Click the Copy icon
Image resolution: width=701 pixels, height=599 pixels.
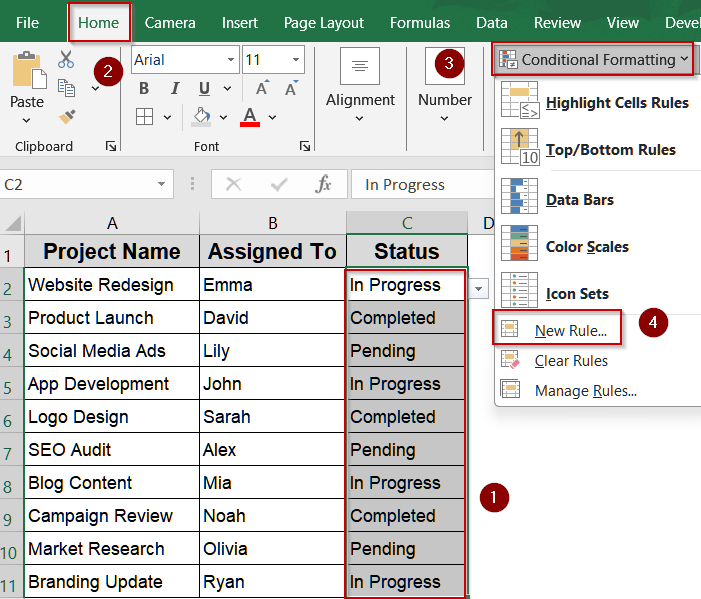(66, 88)
